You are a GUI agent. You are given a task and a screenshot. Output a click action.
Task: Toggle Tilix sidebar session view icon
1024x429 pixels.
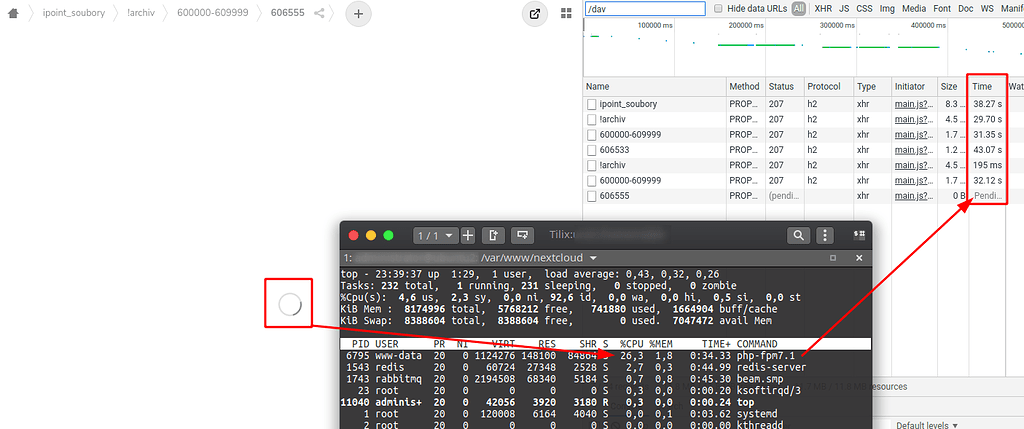pyautogui.click(x=859, y=233)
